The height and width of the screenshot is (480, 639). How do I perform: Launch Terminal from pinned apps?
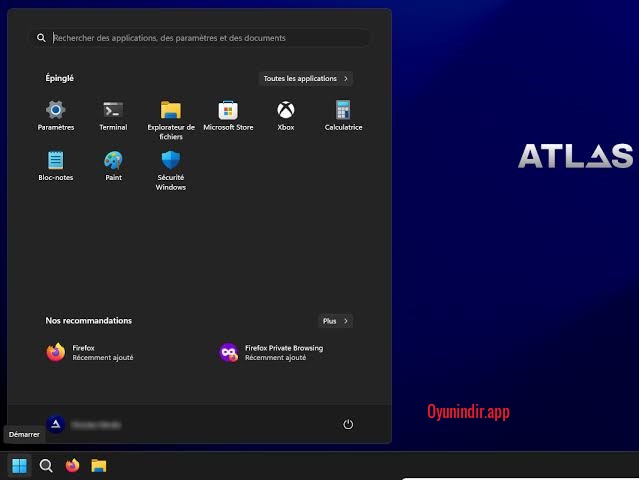tap(113, 115)
